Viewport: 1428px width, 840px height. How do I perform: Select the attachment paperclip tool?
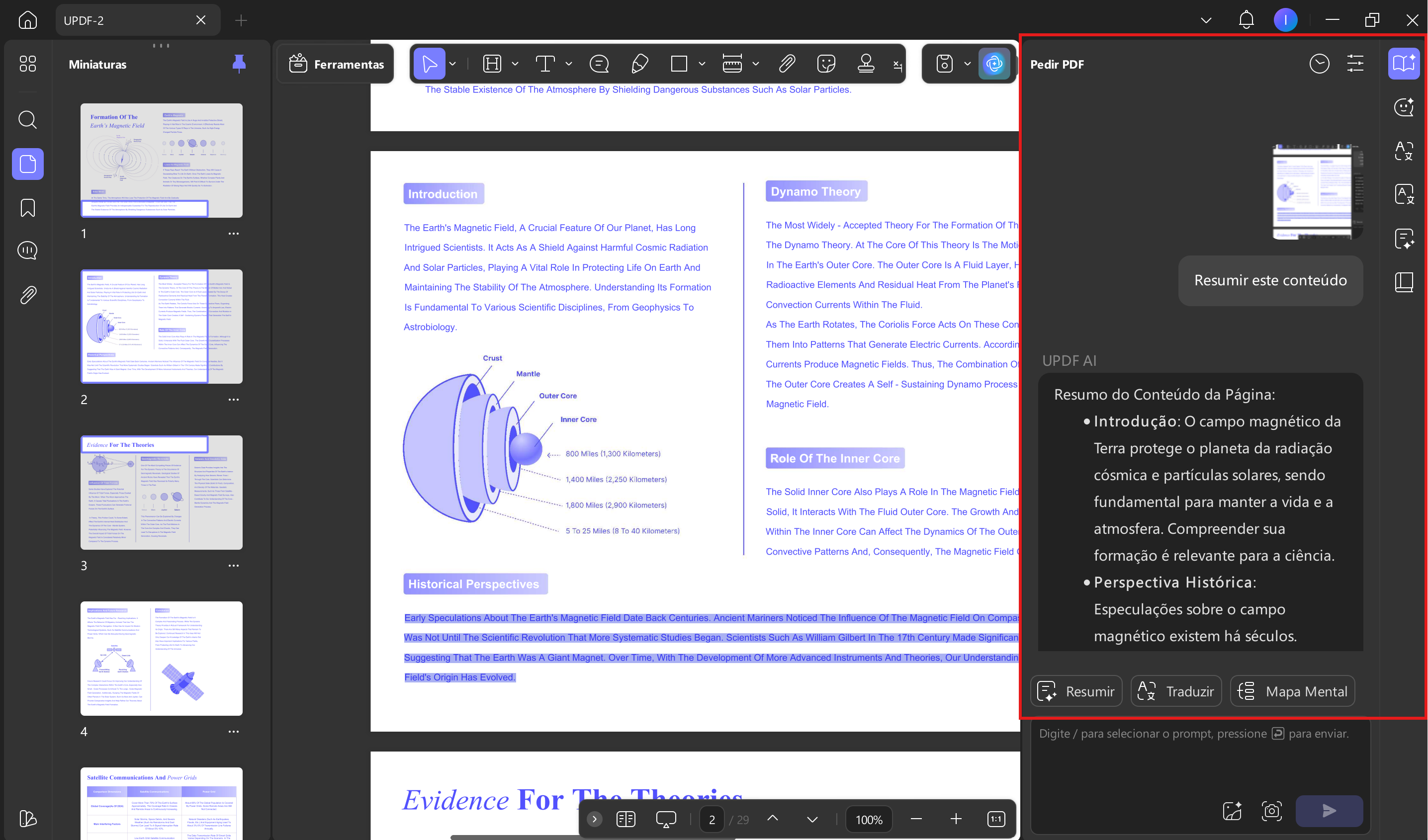tap(787, 64)
